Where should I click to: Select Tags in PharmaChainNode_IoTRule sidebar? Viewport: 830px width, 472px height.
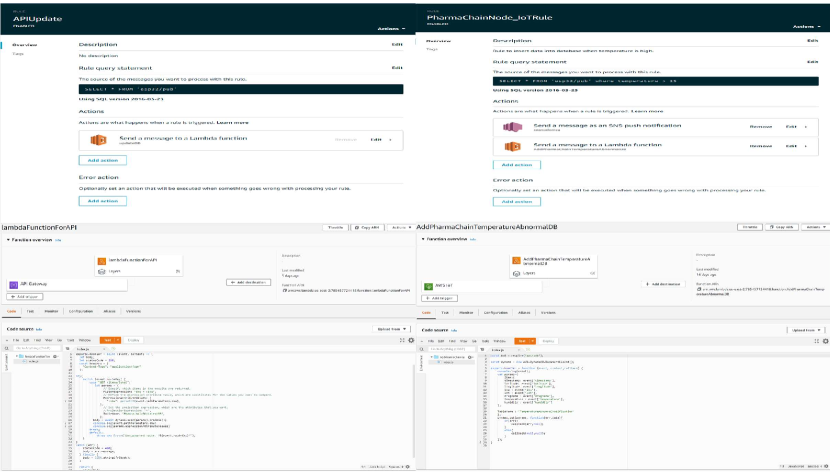click(432, 49)
